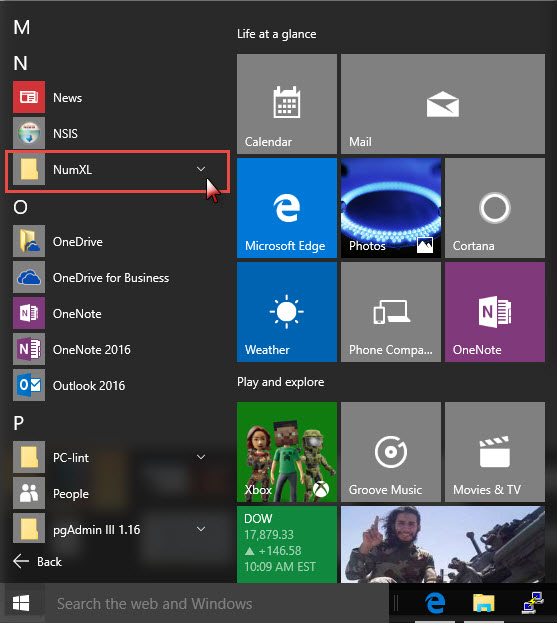557x623 pixels.
Task: Expand the PC-lint folder chevron
Action: pos(201,457)
